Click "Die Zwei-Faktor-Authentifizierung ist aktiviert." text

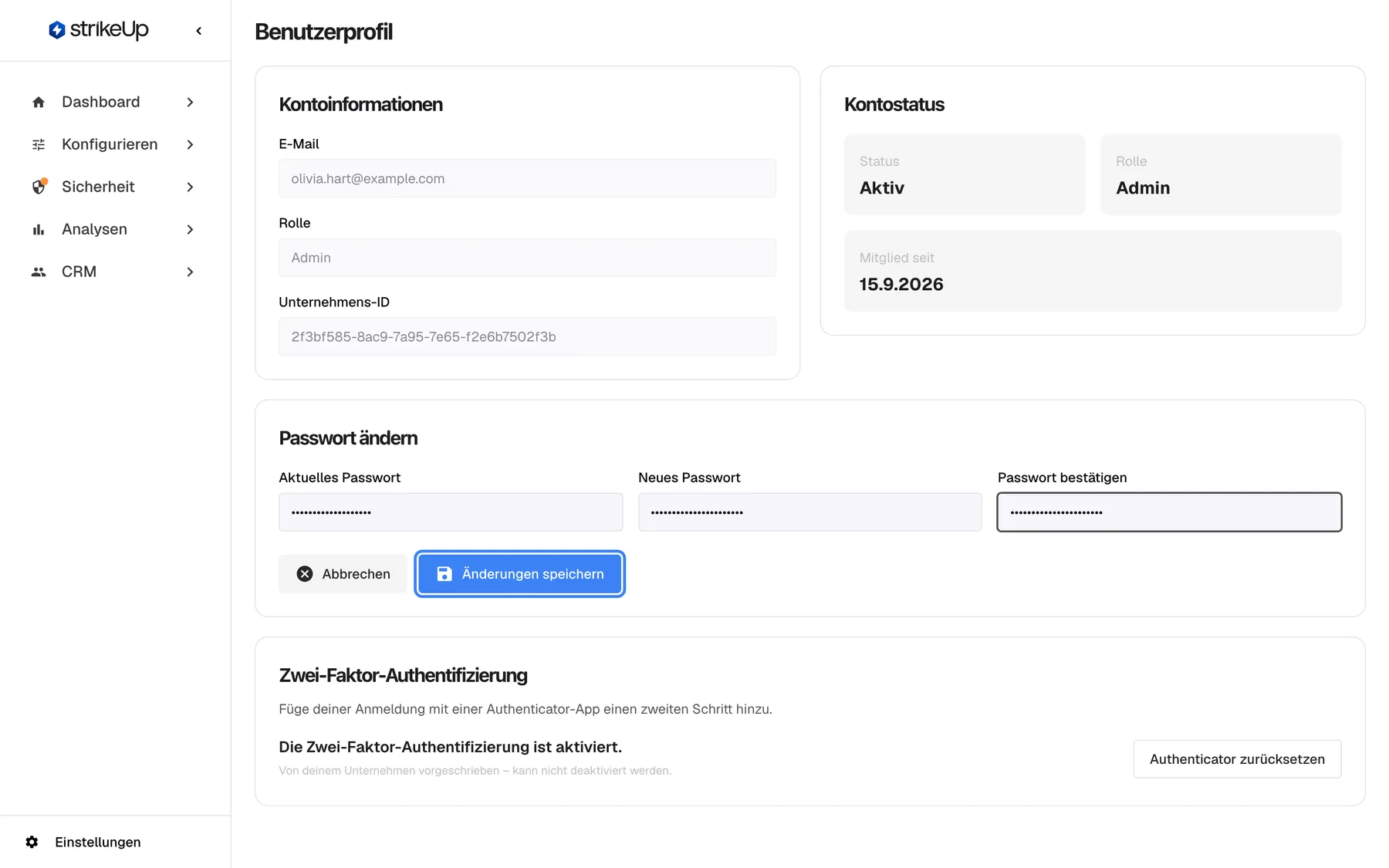tap(450, 747)
